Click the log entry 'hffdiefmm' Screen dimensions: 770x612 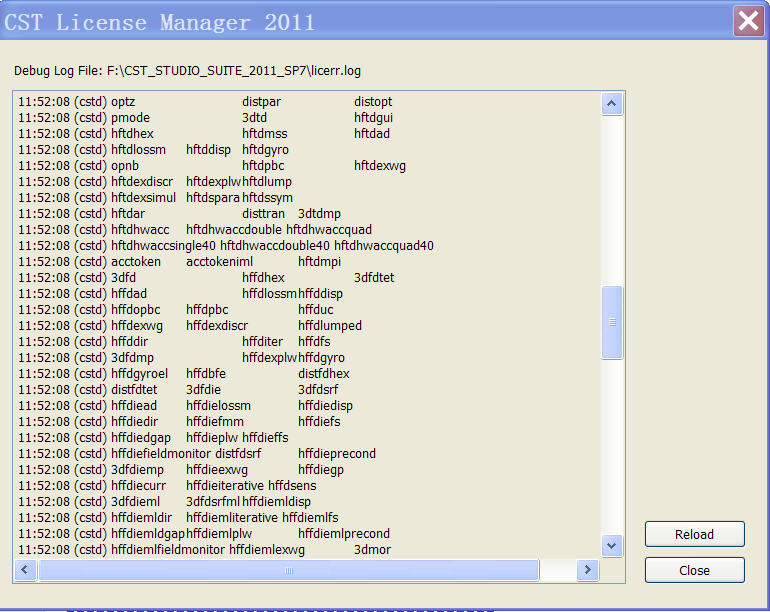[x=215, y=422]
